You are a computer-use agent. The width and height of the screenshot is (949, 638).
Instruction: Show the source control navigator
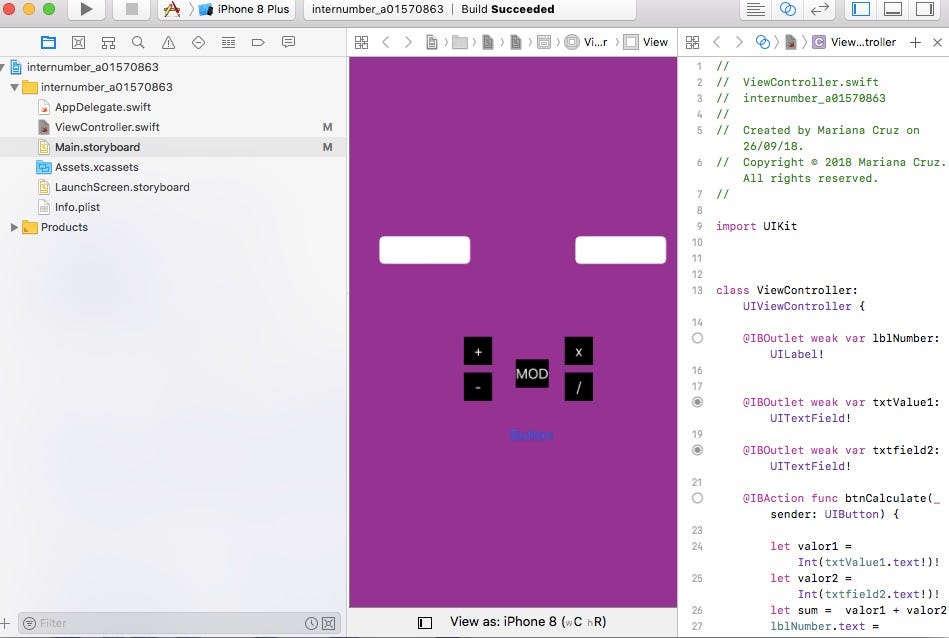[78, 42]
